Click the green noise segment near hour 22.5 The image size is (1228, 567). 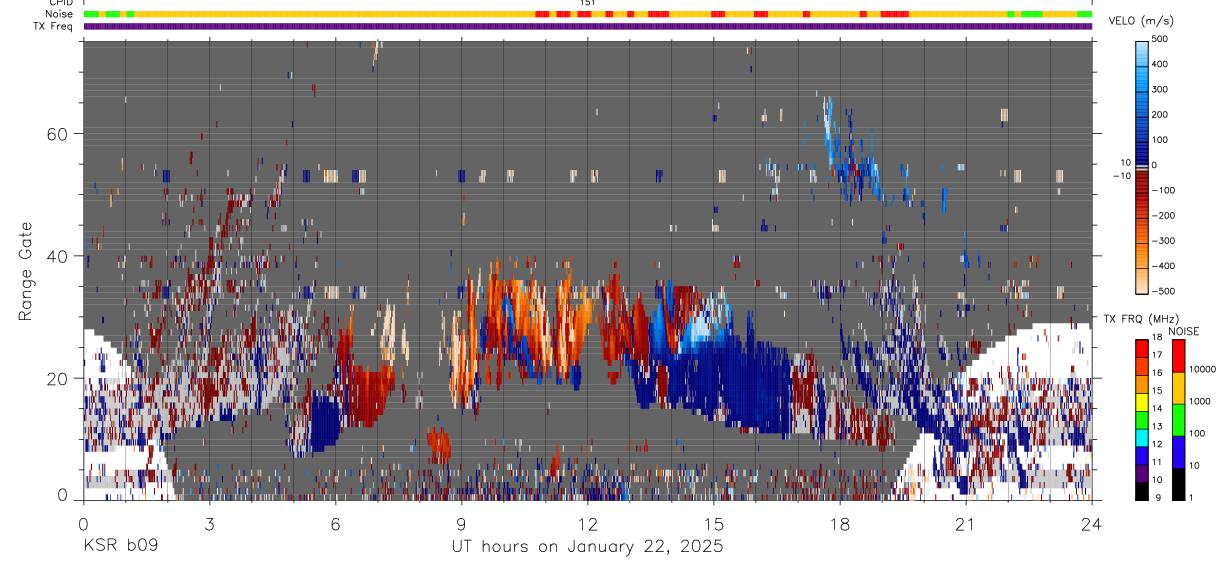tap(1032, 14)
